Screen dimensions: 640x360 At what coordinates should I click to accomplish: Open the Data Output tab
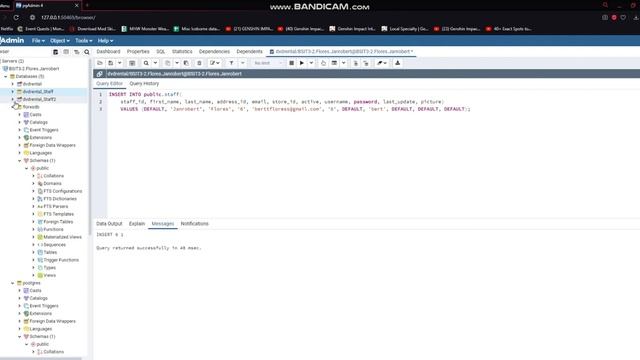coord(109,224)
